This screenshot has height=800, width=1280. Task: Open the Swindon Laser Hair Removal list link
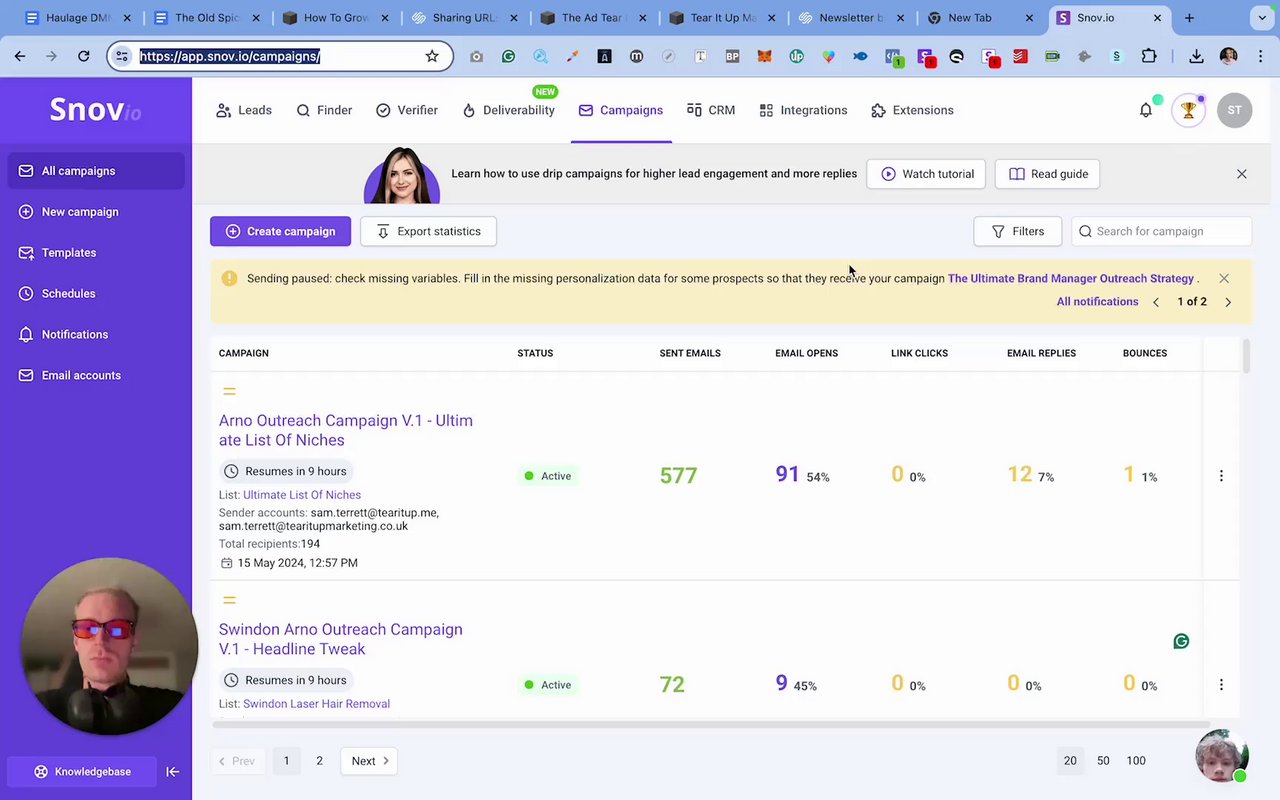[x=316, y=704]
